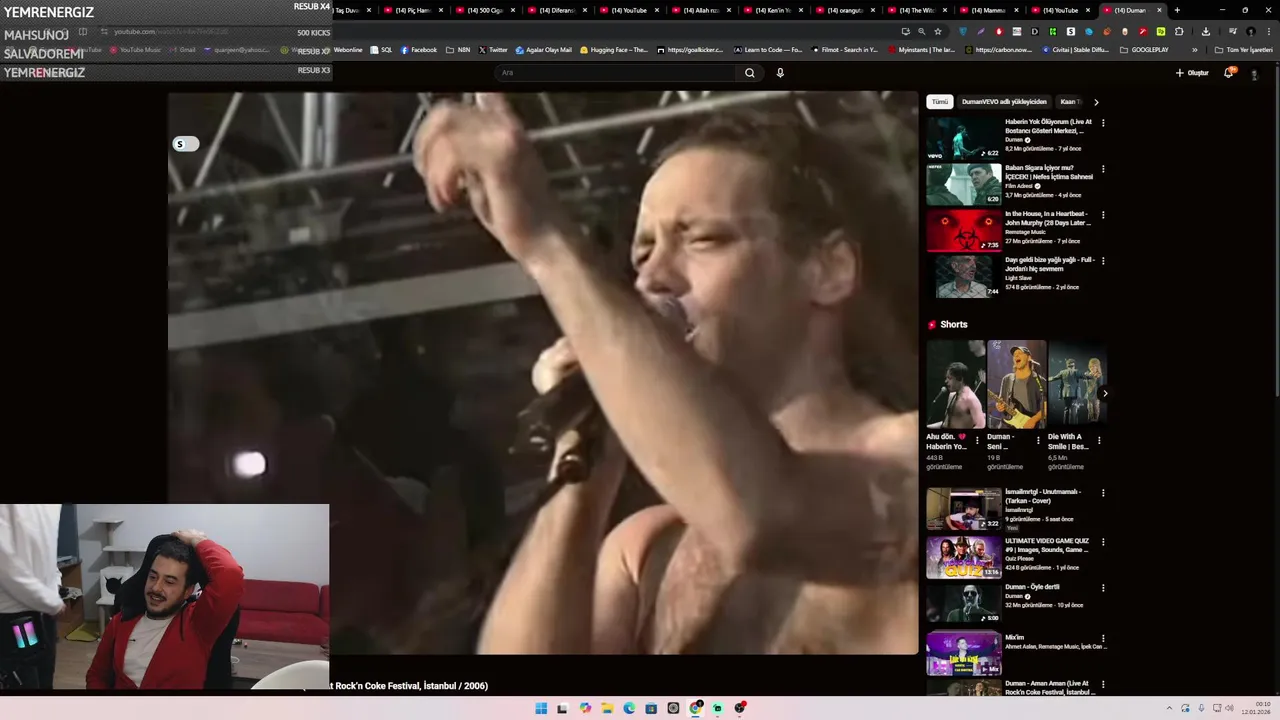
Task: Select the Kaan filter chip
Action: 1070,101
